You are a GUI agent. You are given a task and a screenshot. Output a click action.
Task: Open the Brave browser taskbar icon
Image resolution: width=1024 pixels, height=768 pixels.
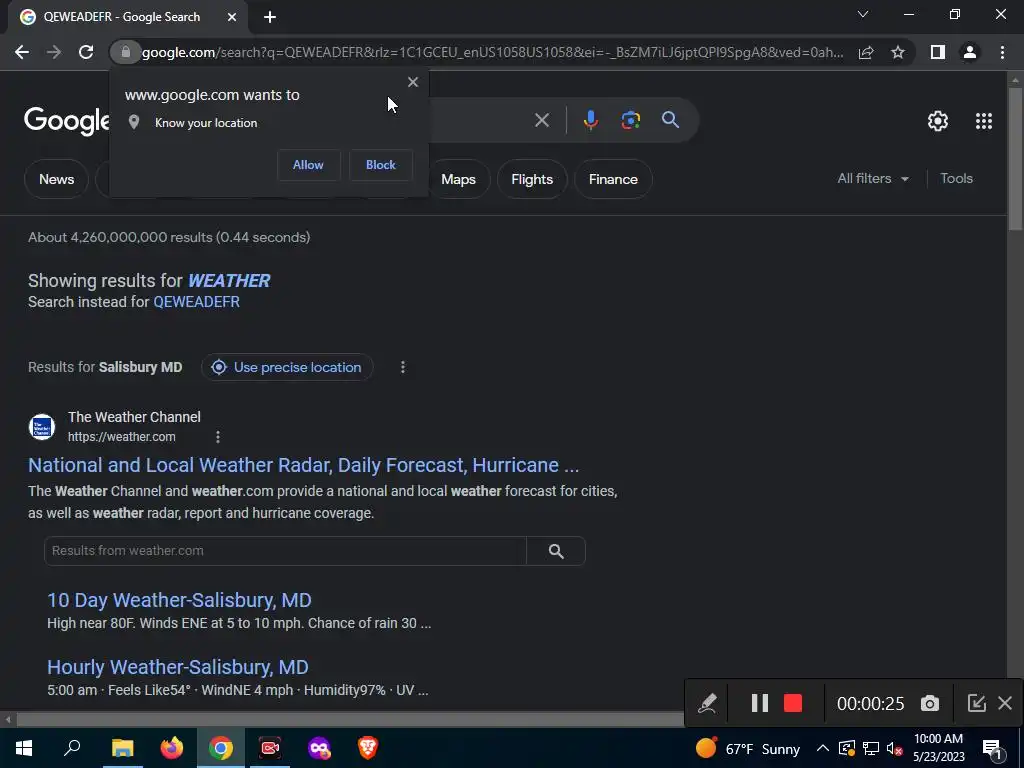coord(368,748)
